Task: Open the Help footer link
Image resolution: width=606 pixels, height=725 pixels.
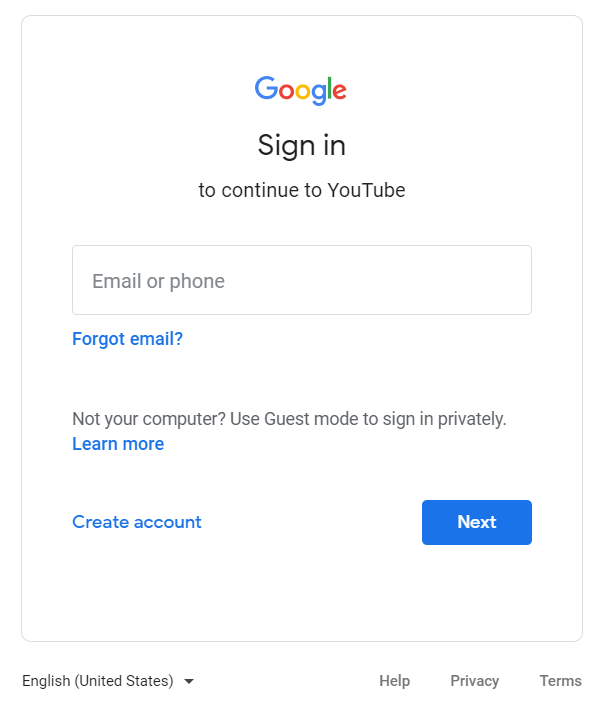Action: click(394, 681)
